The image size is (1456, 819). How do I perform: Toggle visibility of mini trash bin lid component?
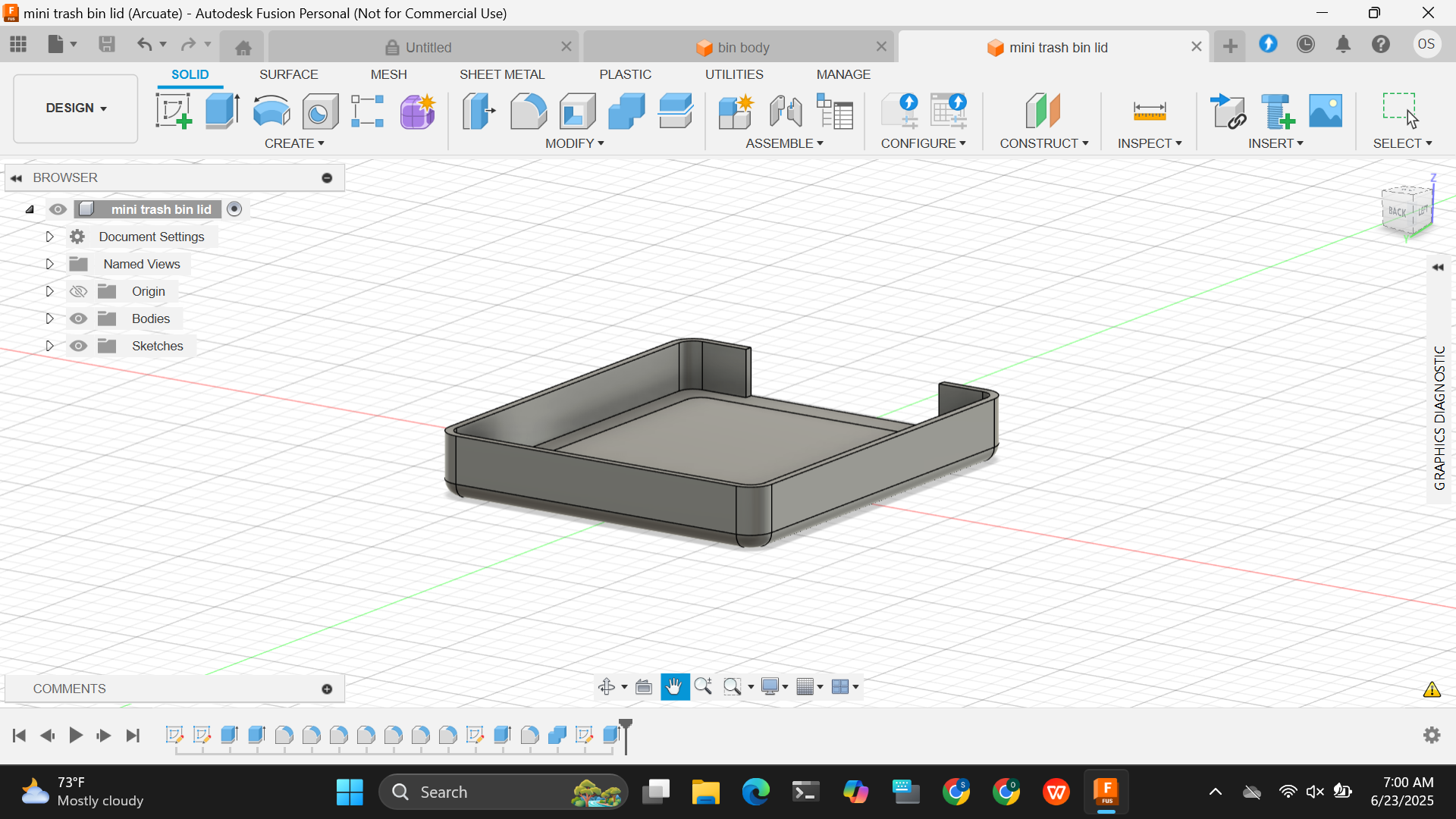tap(58, 209)
